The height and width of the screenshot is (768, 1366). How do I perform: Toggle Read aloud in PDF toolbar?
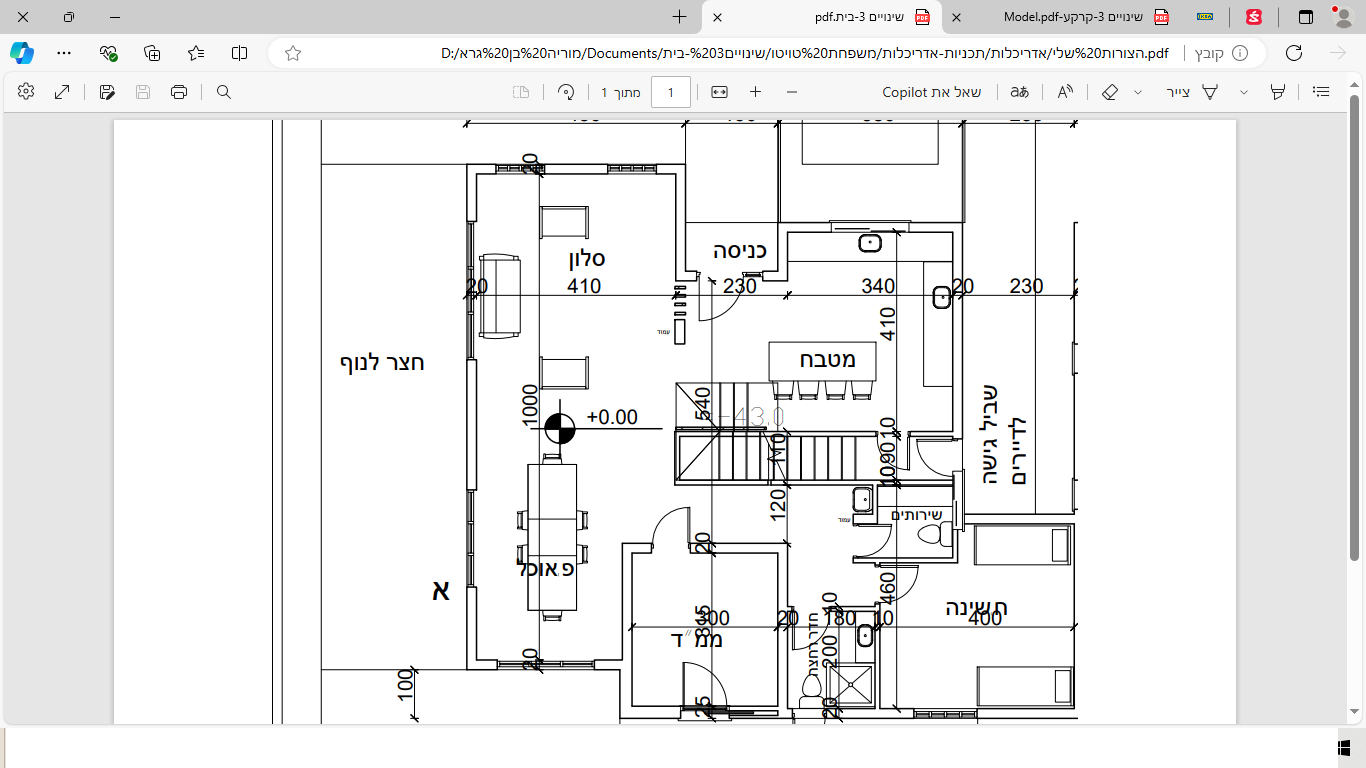[1065, 92]
